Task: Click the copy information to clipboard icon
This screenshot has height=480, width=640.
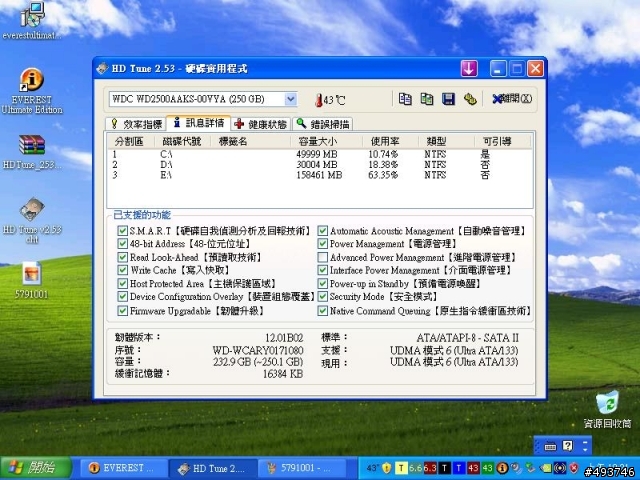Action: [x=405, y=99]
